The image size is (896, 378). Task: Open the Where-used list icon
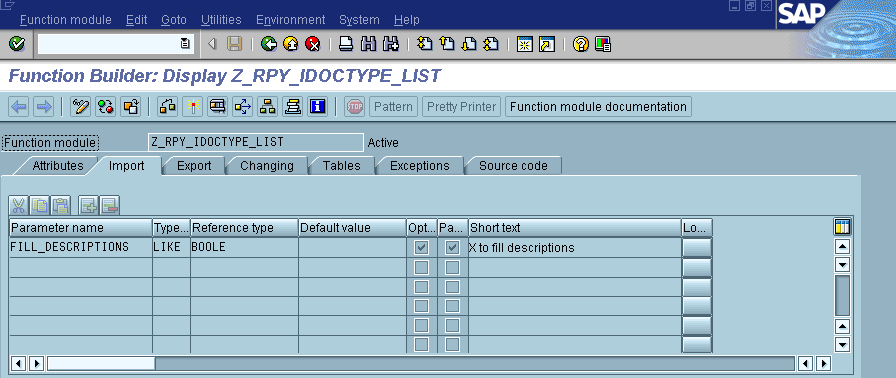pos(242,107)
